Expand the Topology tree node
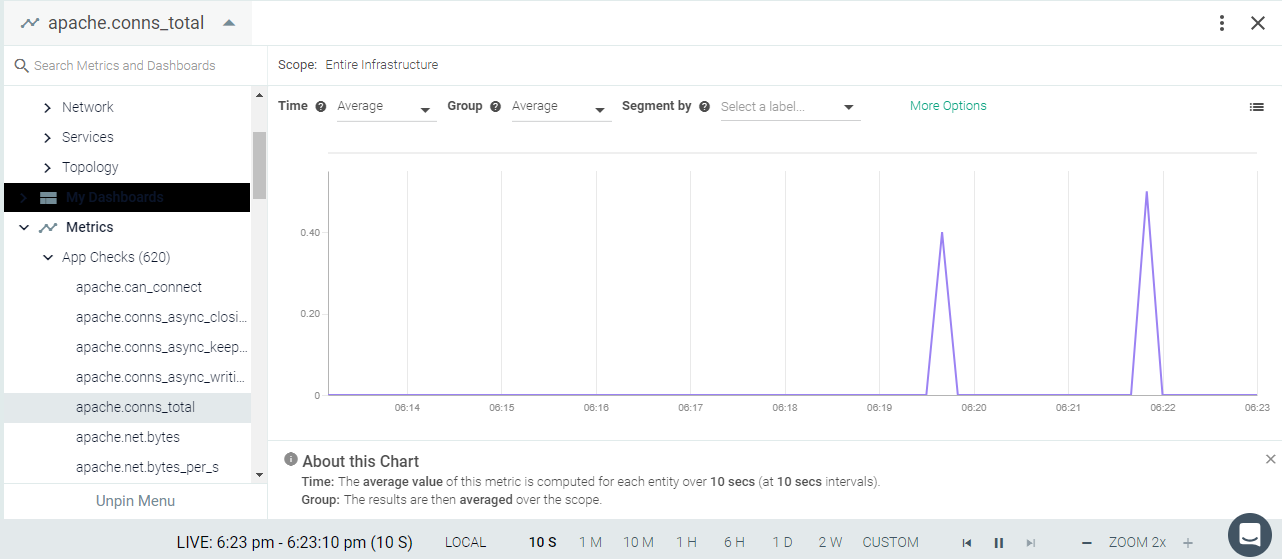Viewport: 1282px width, 559px height. point(47,167)
